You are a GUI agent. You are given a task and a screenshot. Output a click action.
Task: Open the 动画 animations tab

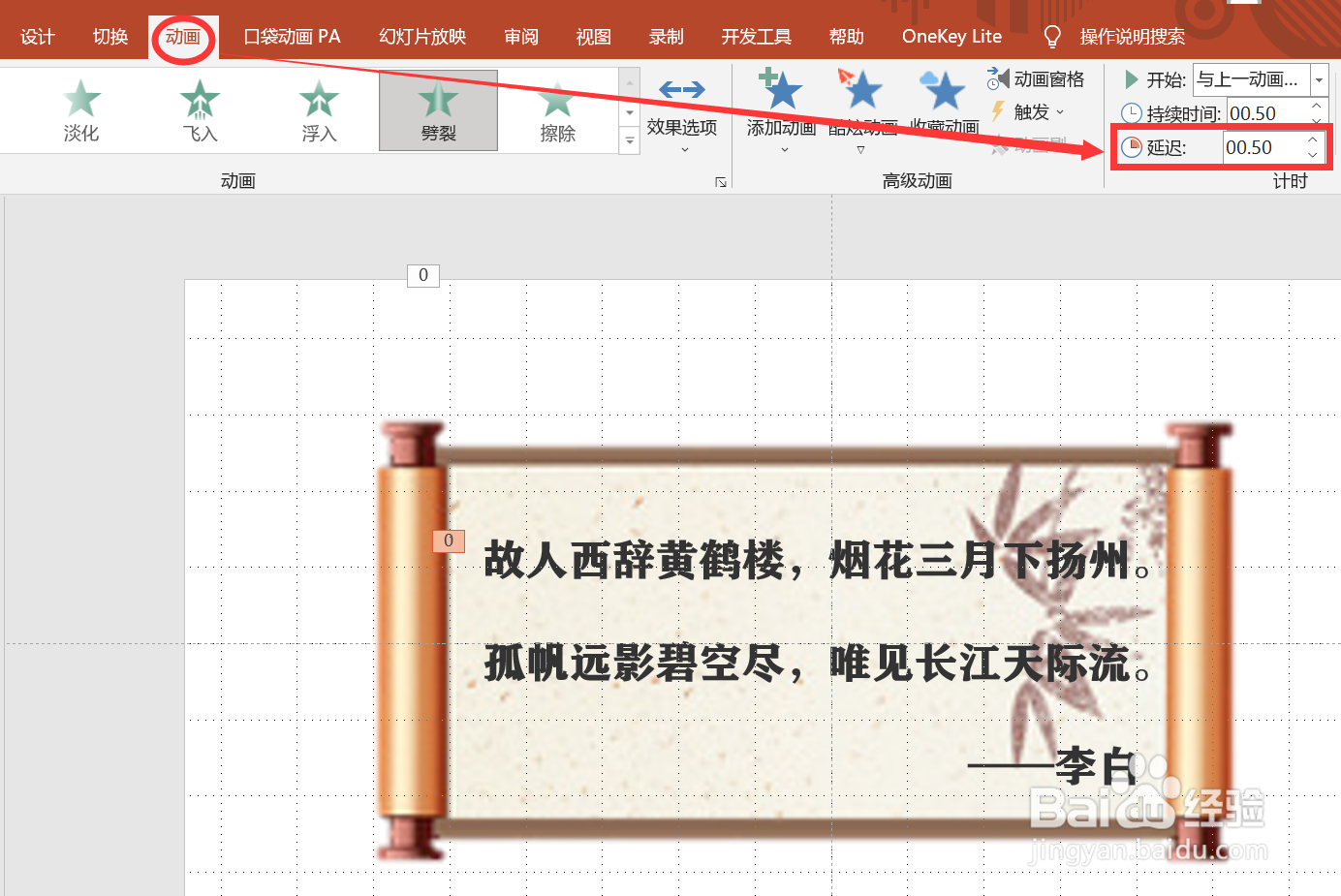click(182, 37)
